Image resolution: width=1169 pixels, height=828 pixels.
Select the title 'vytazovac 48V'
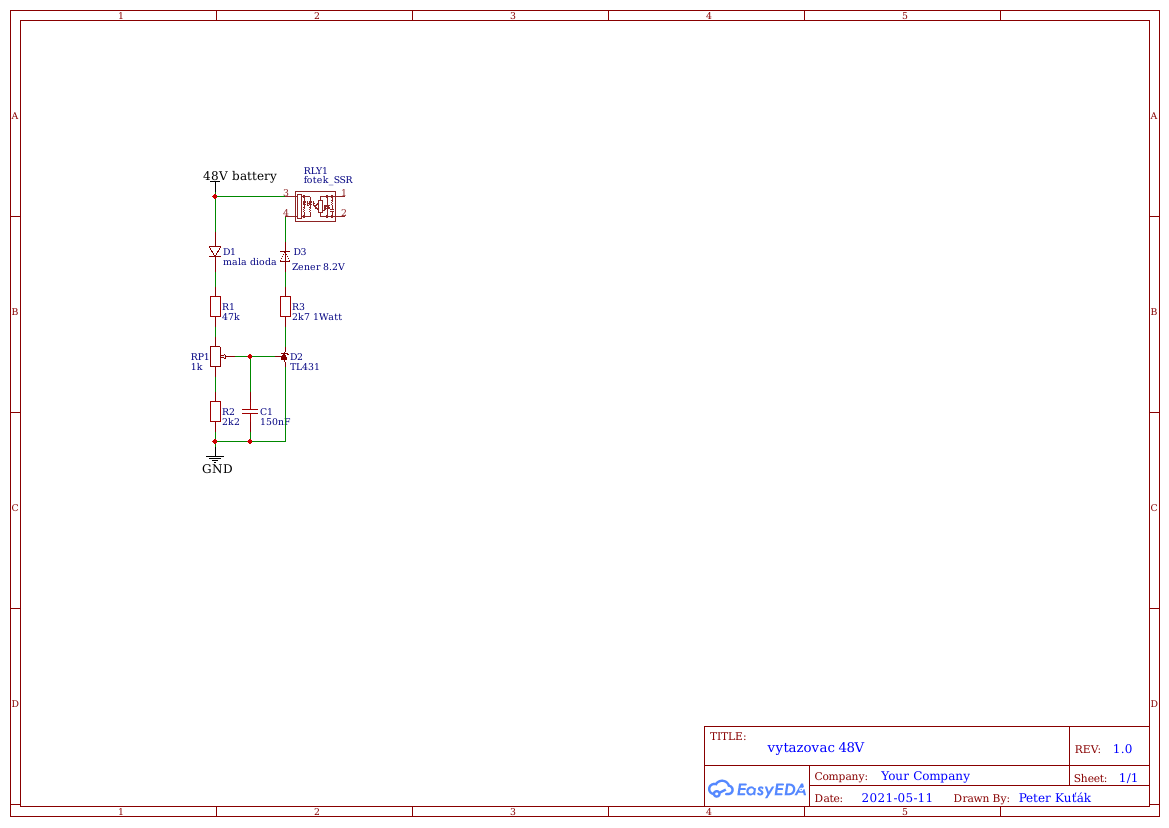pos(816,748)
